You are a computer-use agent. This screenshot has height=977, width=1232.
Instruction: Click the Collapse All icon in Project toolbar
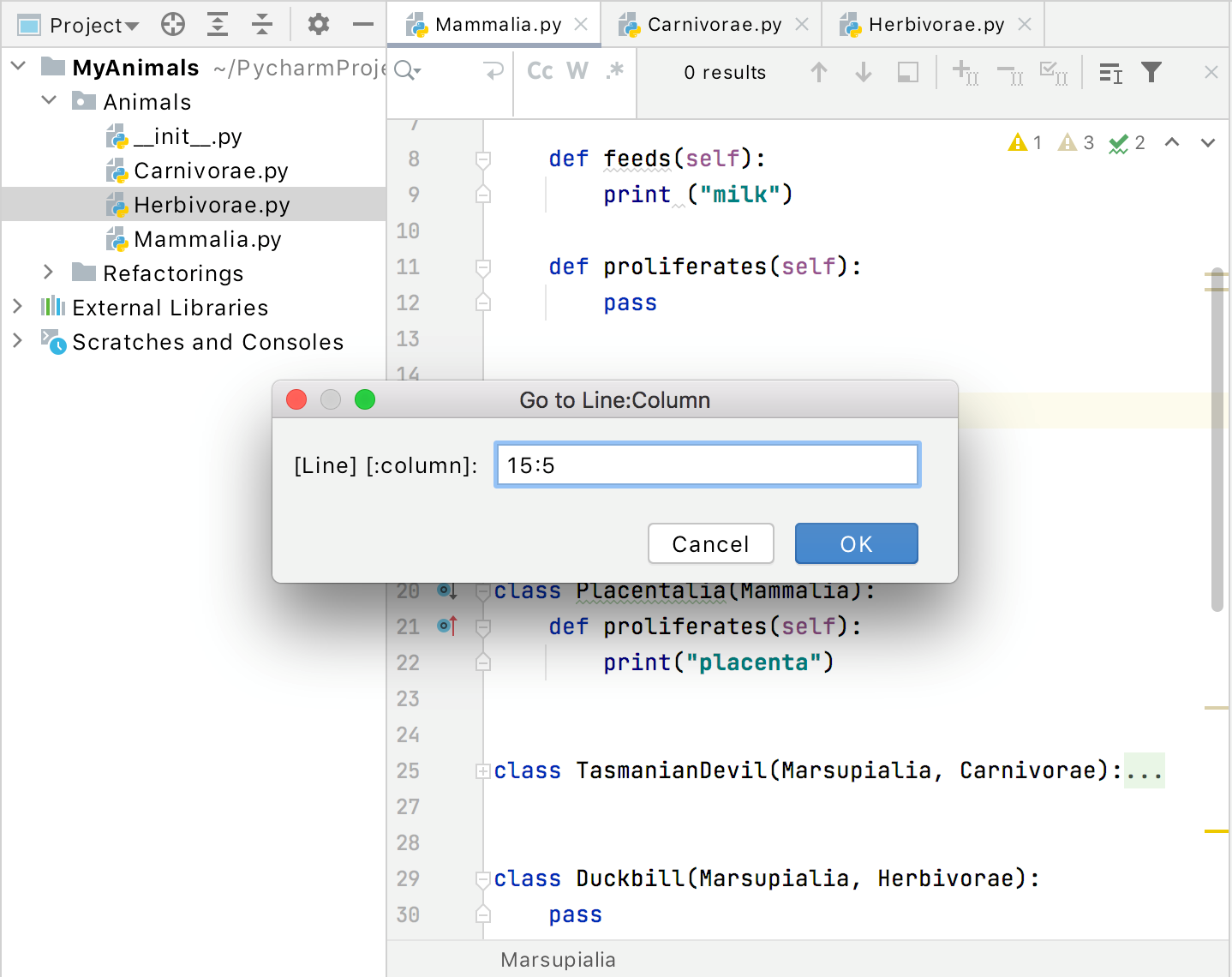262,25
